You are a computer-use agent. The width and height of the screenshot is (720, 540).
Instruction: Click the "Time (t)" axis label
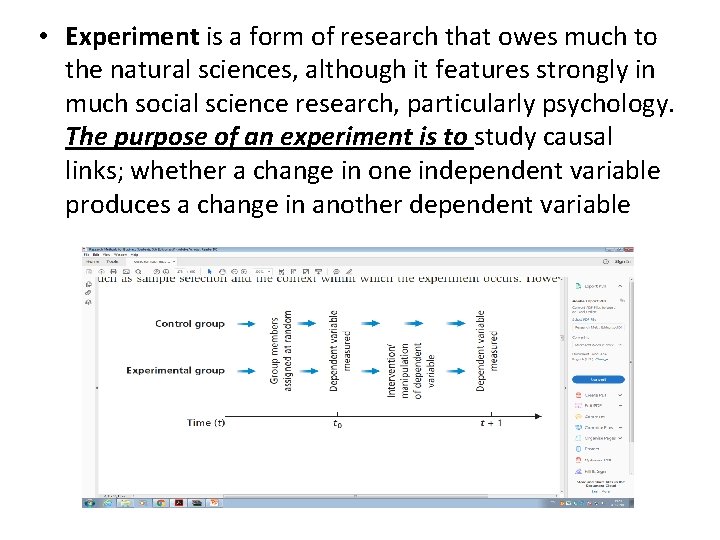(206, 422)
